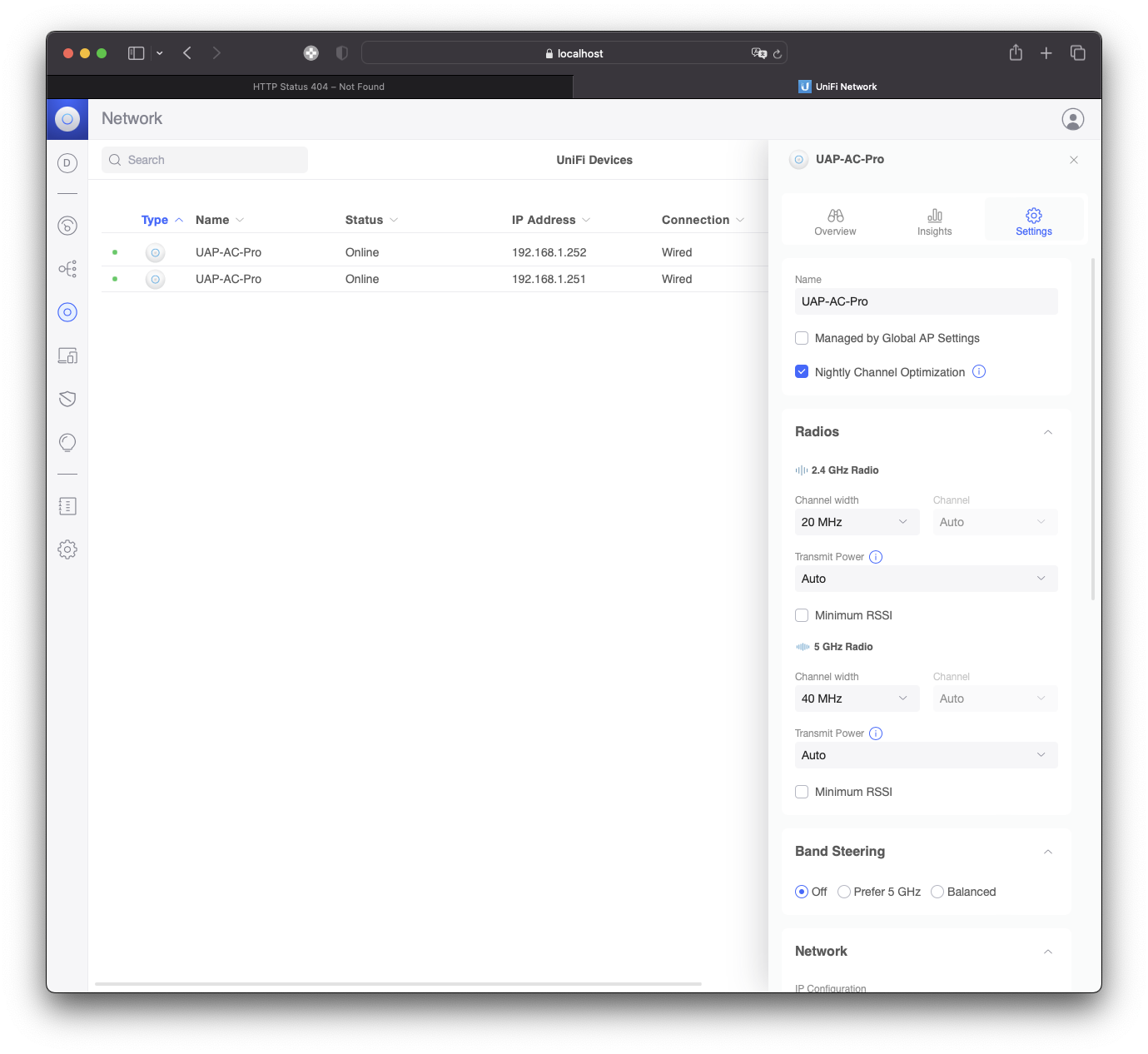Collapse the Network section

[x=1048, y=952]
